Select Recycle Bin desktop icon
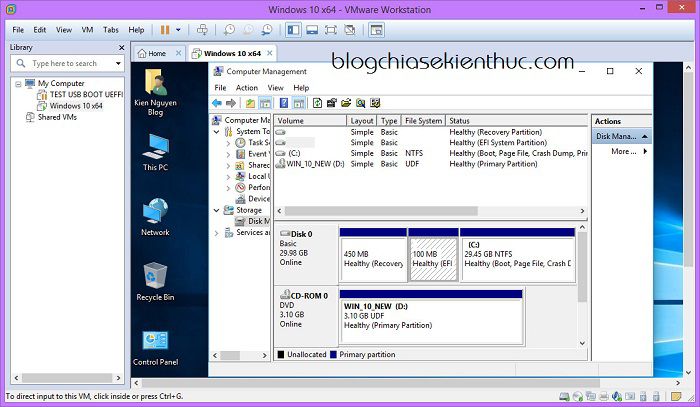This screenshot has width=700, height=407. (155, 282)
